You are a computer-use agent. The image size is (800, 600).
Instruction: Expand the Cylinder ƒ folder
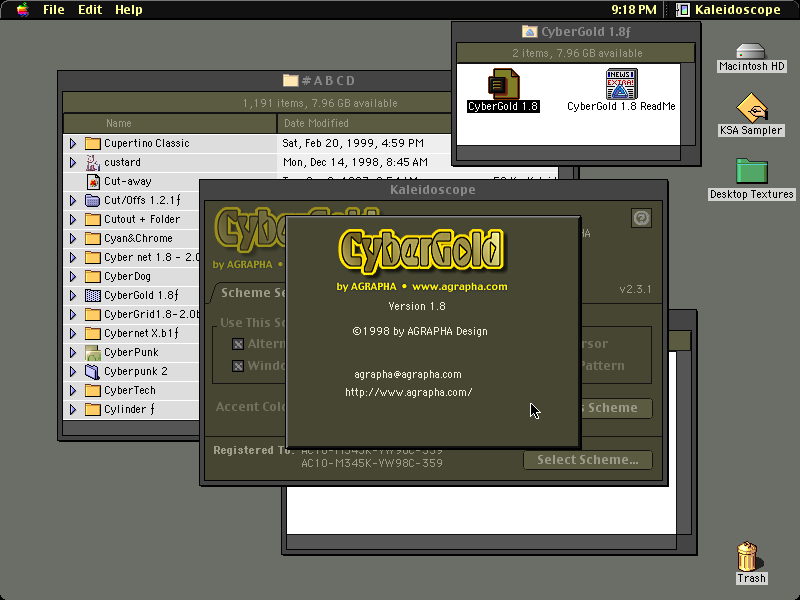coord(73,410)
